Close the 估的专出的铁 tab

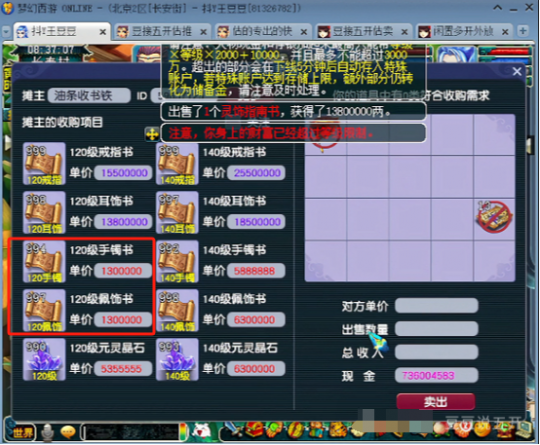(x=304, y=32)
